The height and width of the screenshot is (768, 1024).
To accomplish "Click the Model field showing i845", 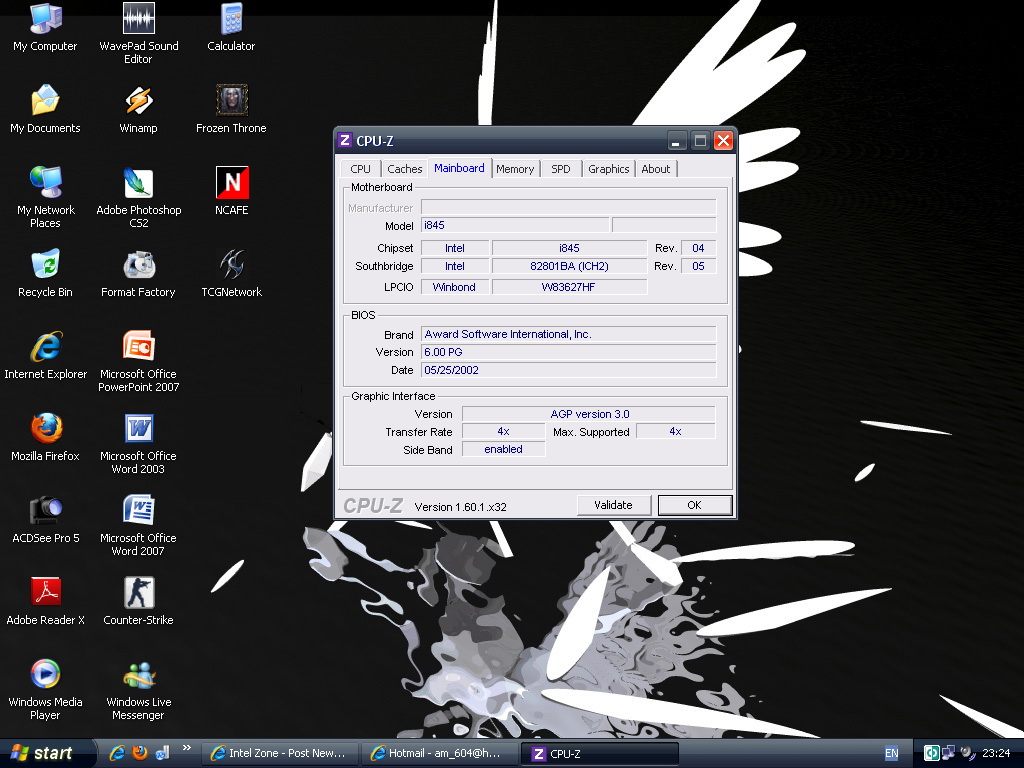I will point(515,225).
